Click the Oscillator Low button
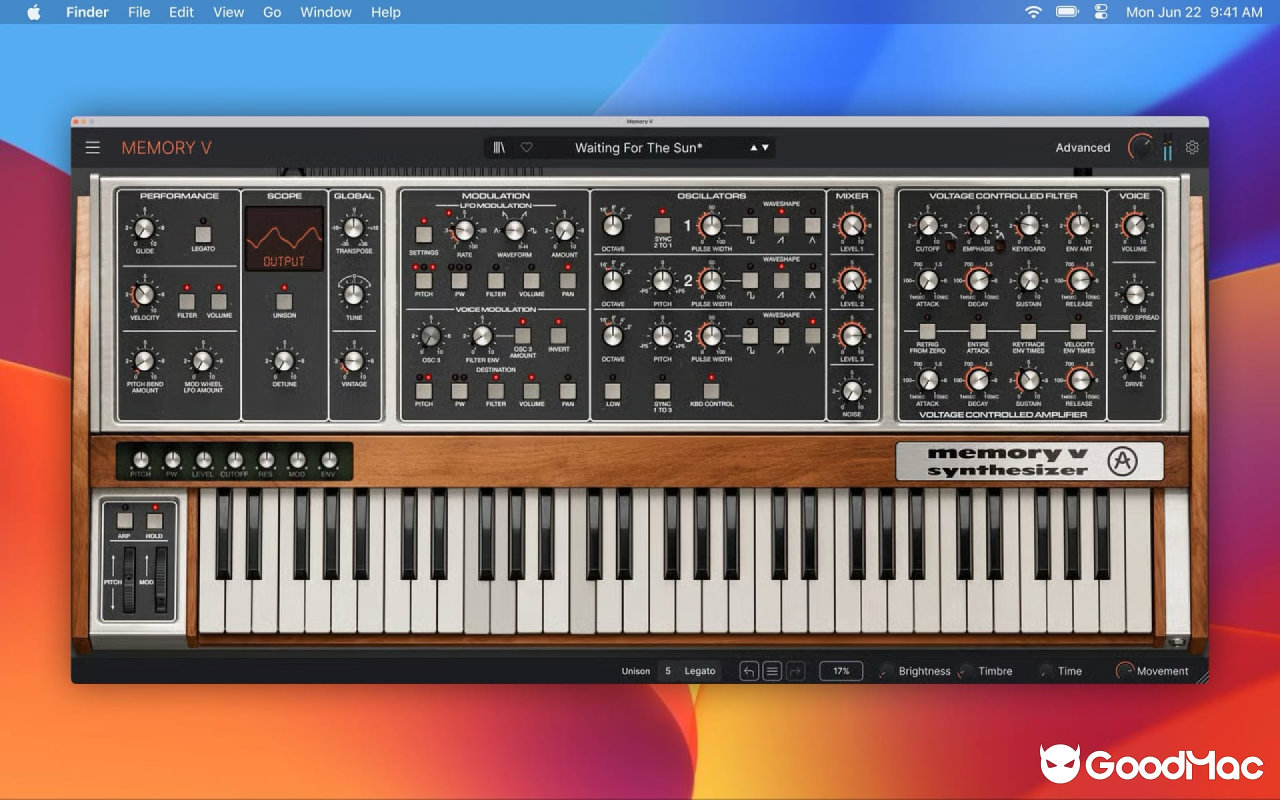The image size is (1280, 800). [612, 391]
